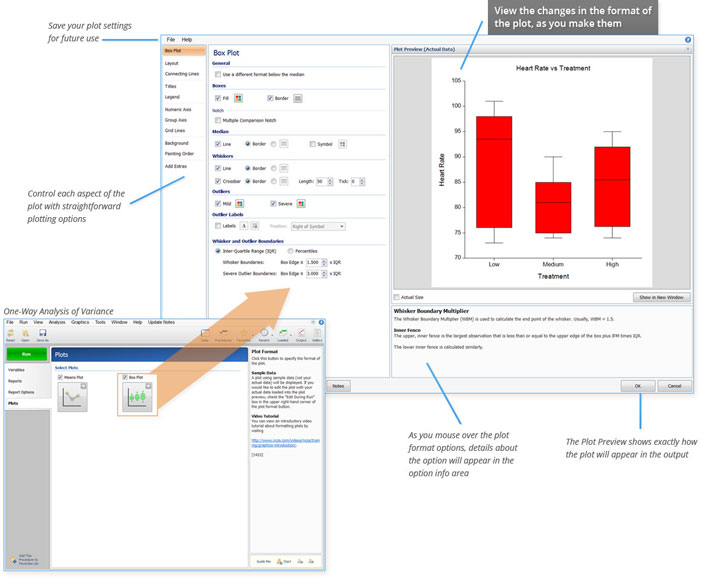Click the Mild outliers symbol icon
Image resolution: width=701 pixels, height=578 pixels.
tap(240, 203)
